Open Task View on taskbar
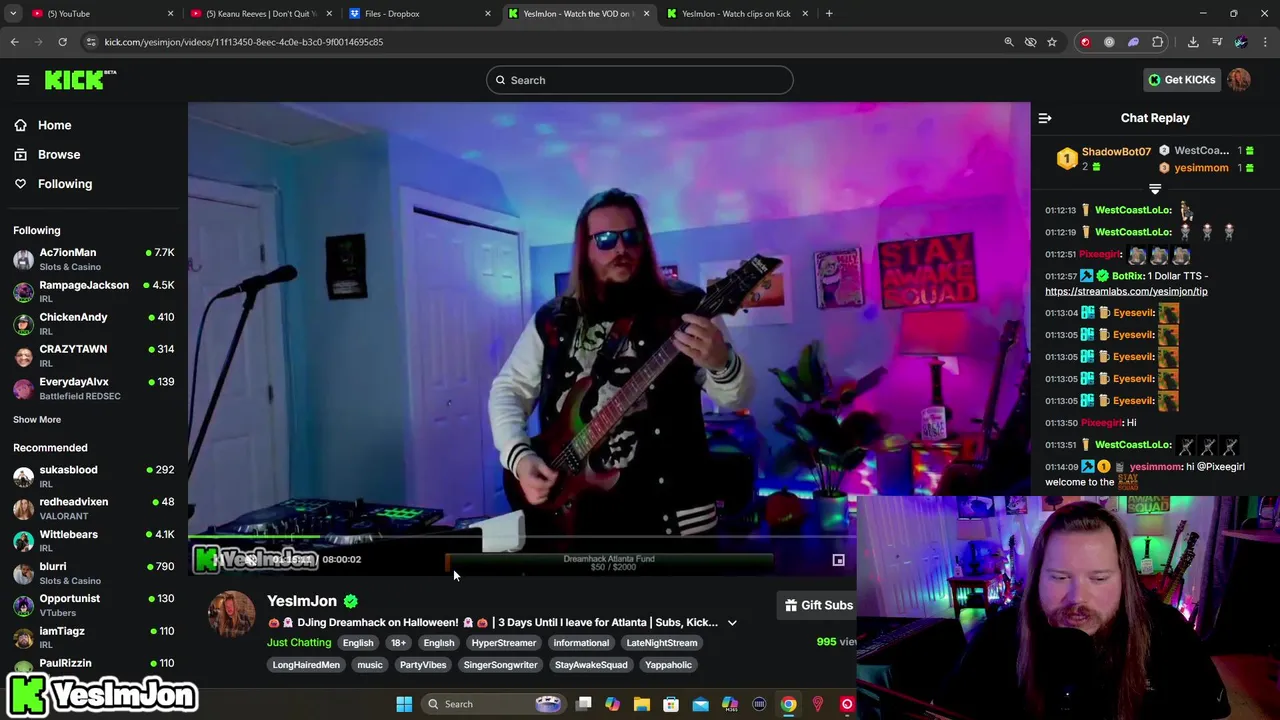The width and height of the screenshot is (1280, 720). [584, 704]
